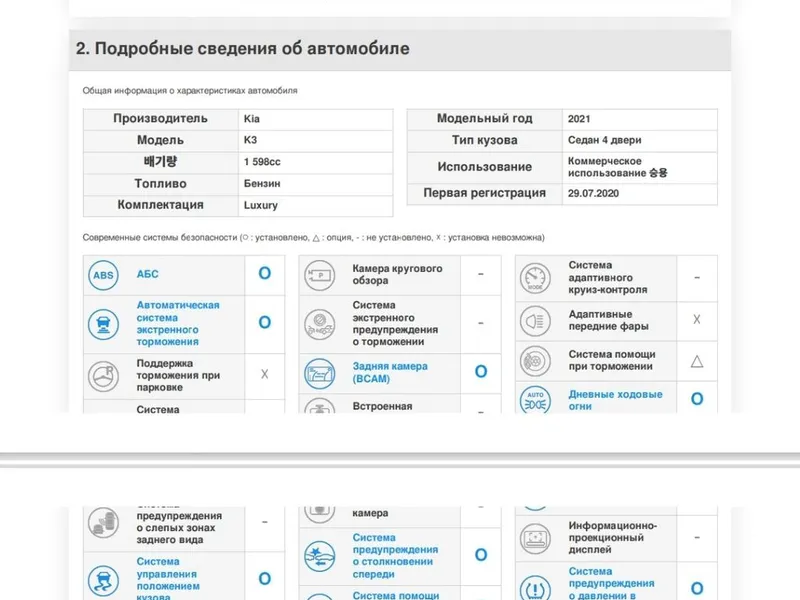
Task: Click the installed O mark next to АБС
Action: [264, 273]
